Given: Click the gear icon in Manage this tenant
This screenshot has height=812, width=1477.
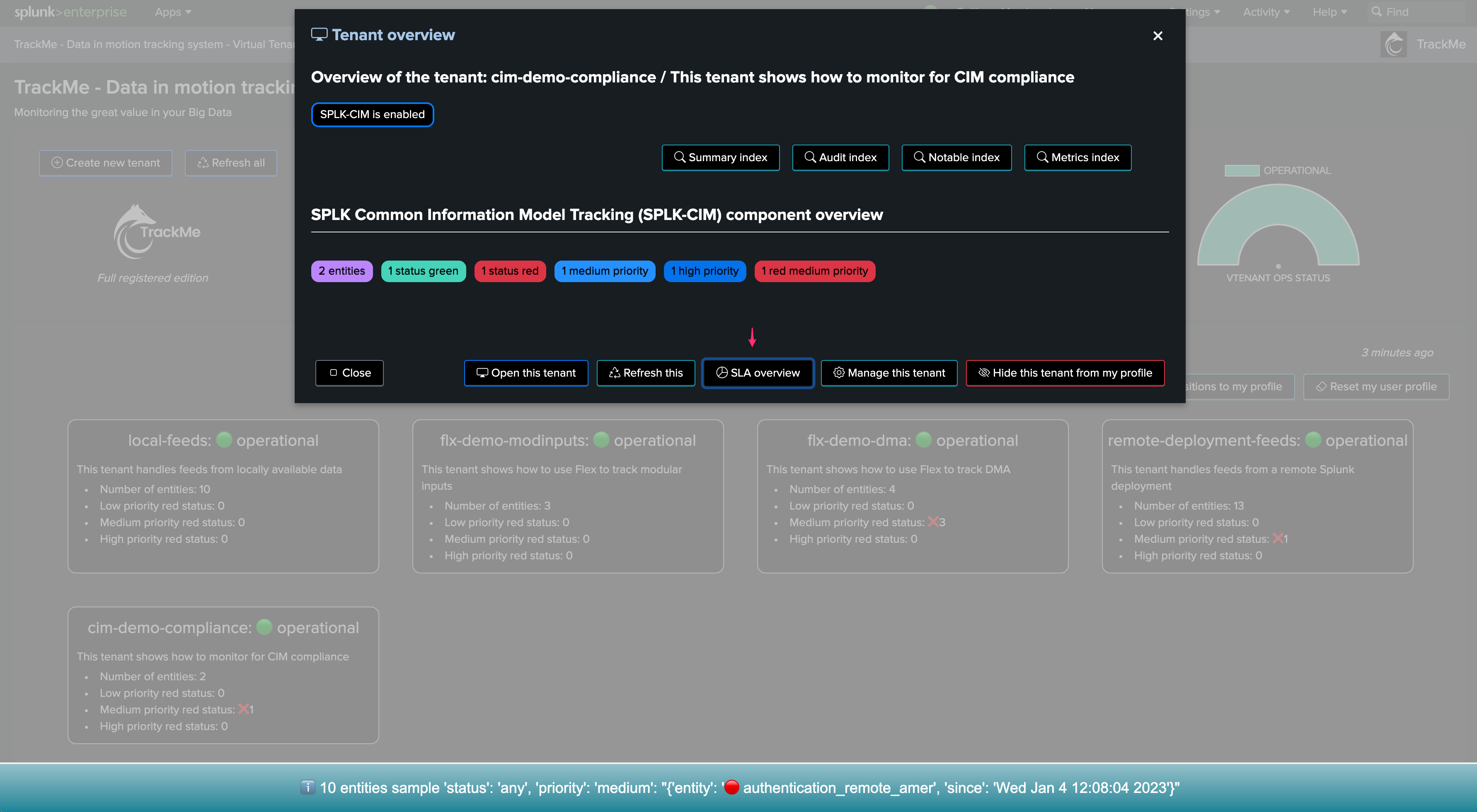Looking at the screenshot, I should (x=838, y=372).
